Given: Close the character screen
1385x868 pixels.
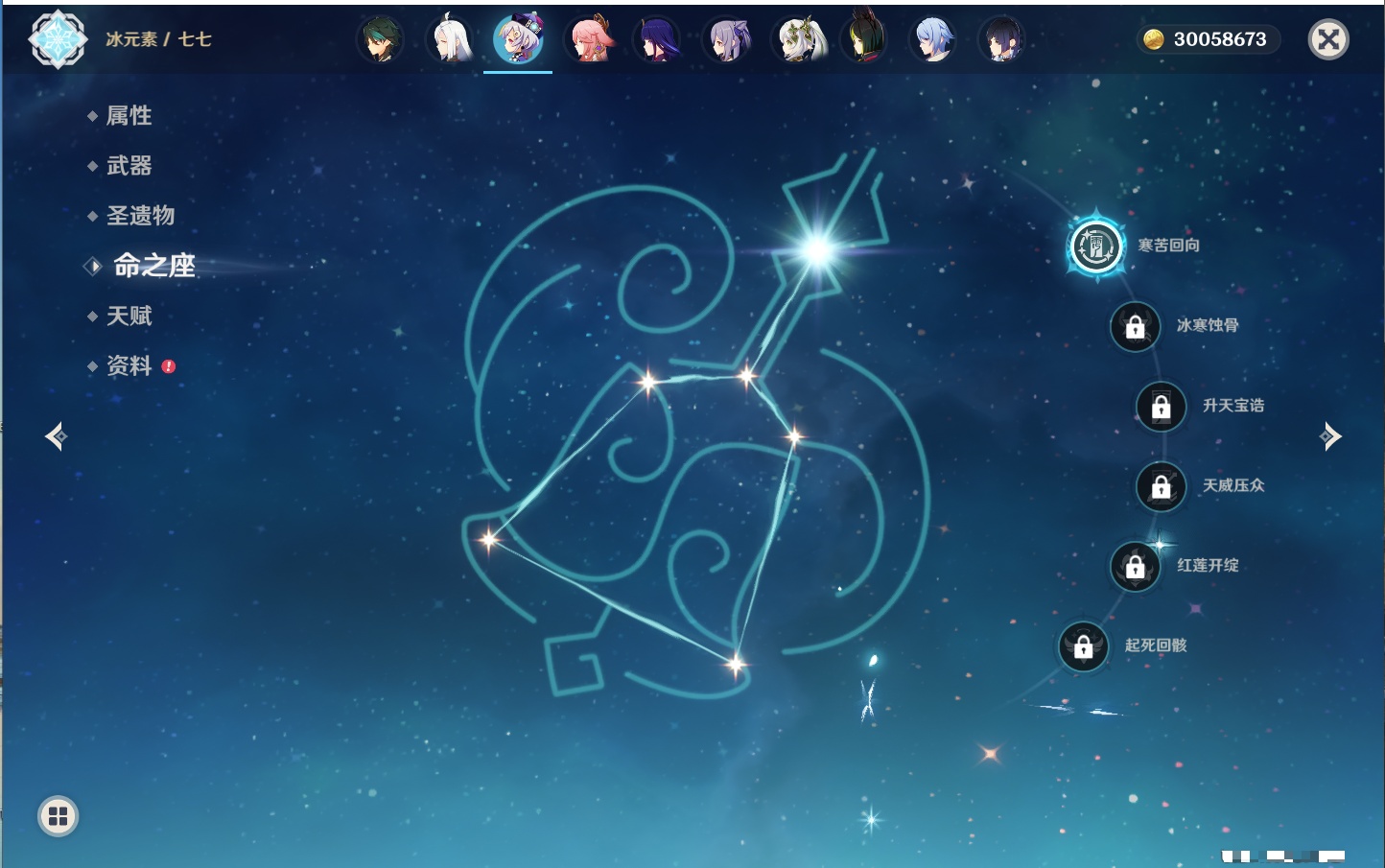Looking at the screenshot, I should click(1328, 39).
